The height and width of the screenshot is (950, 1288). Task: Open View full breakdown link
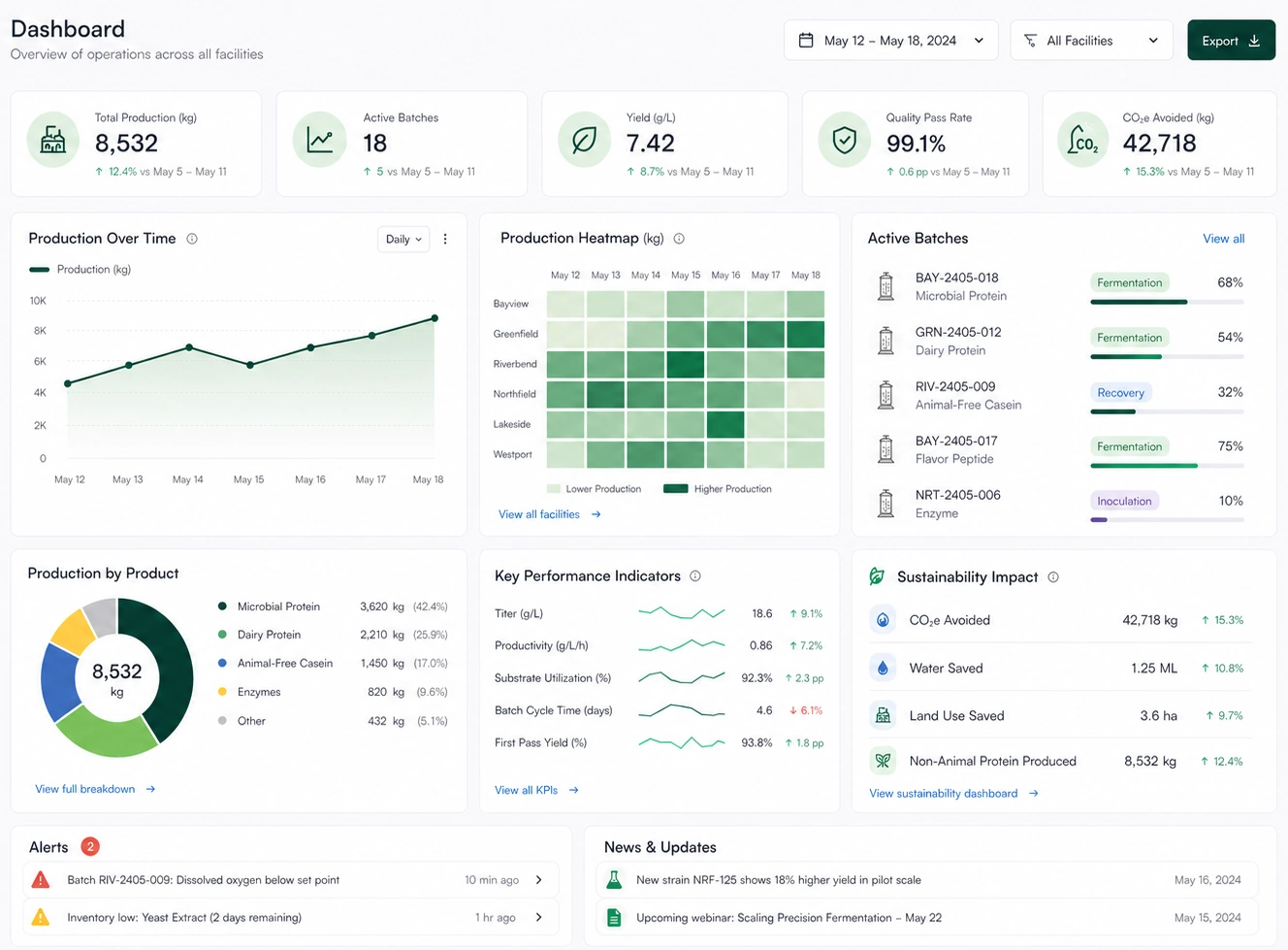95,789
